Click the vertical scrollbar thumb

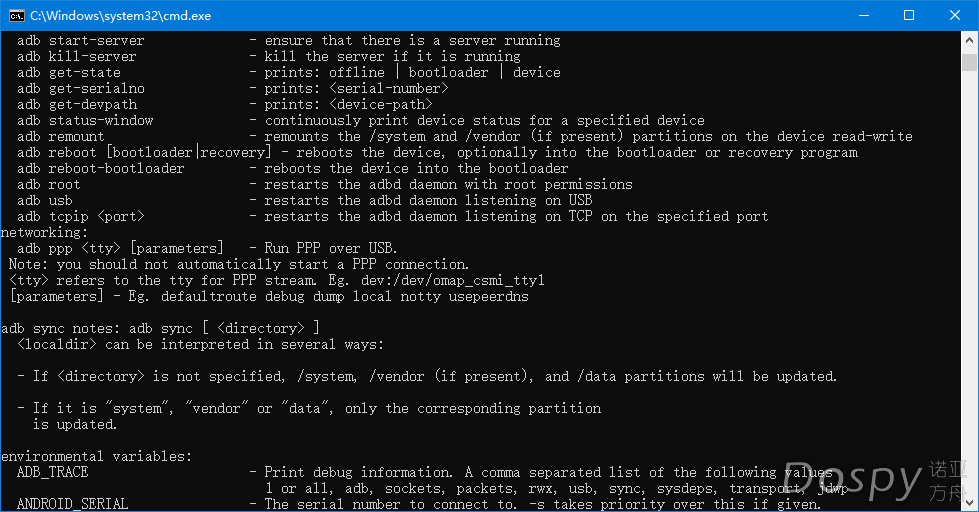pos(969,62)
